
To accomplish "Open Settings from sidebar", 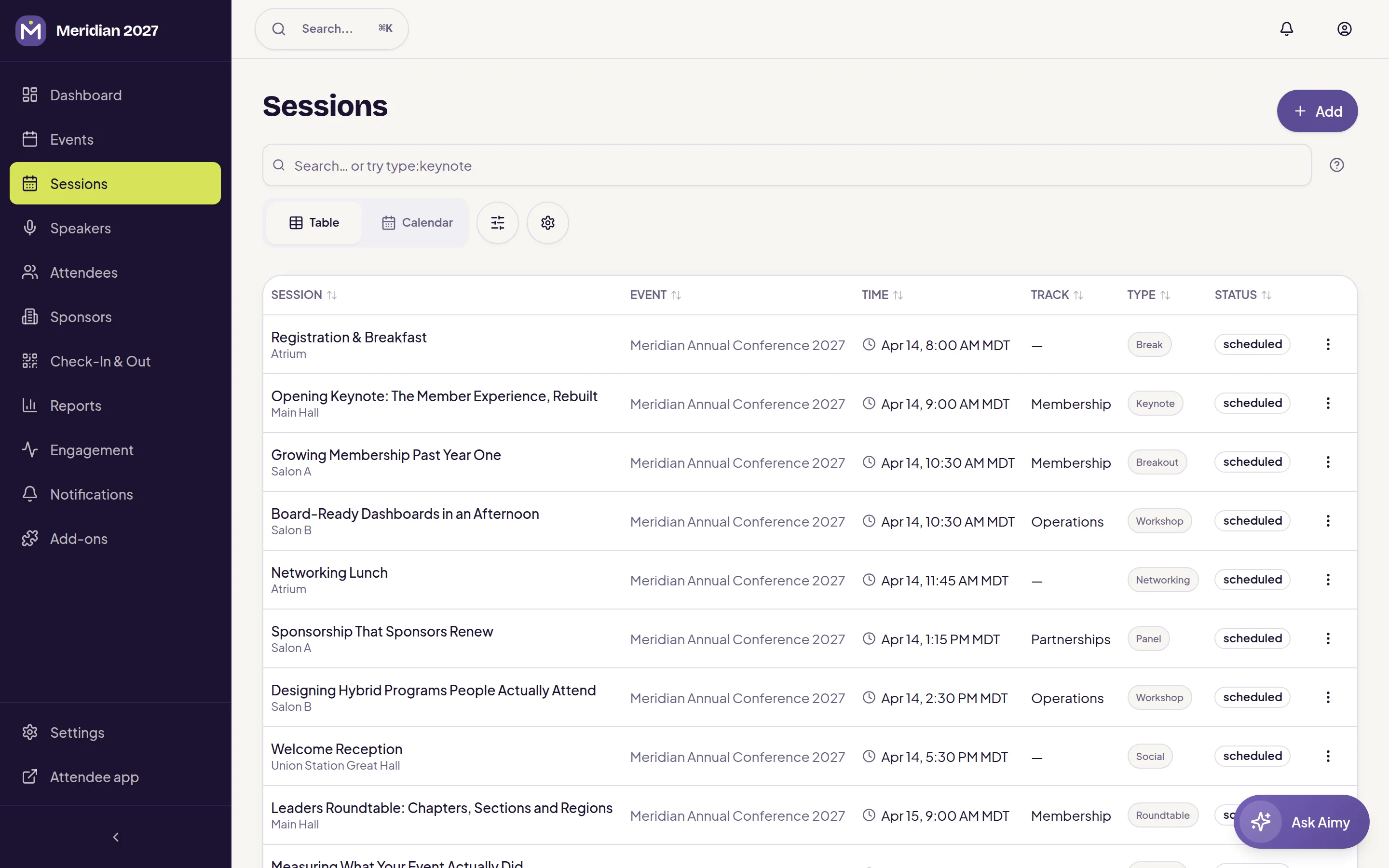I will click(x=115, y=732).
